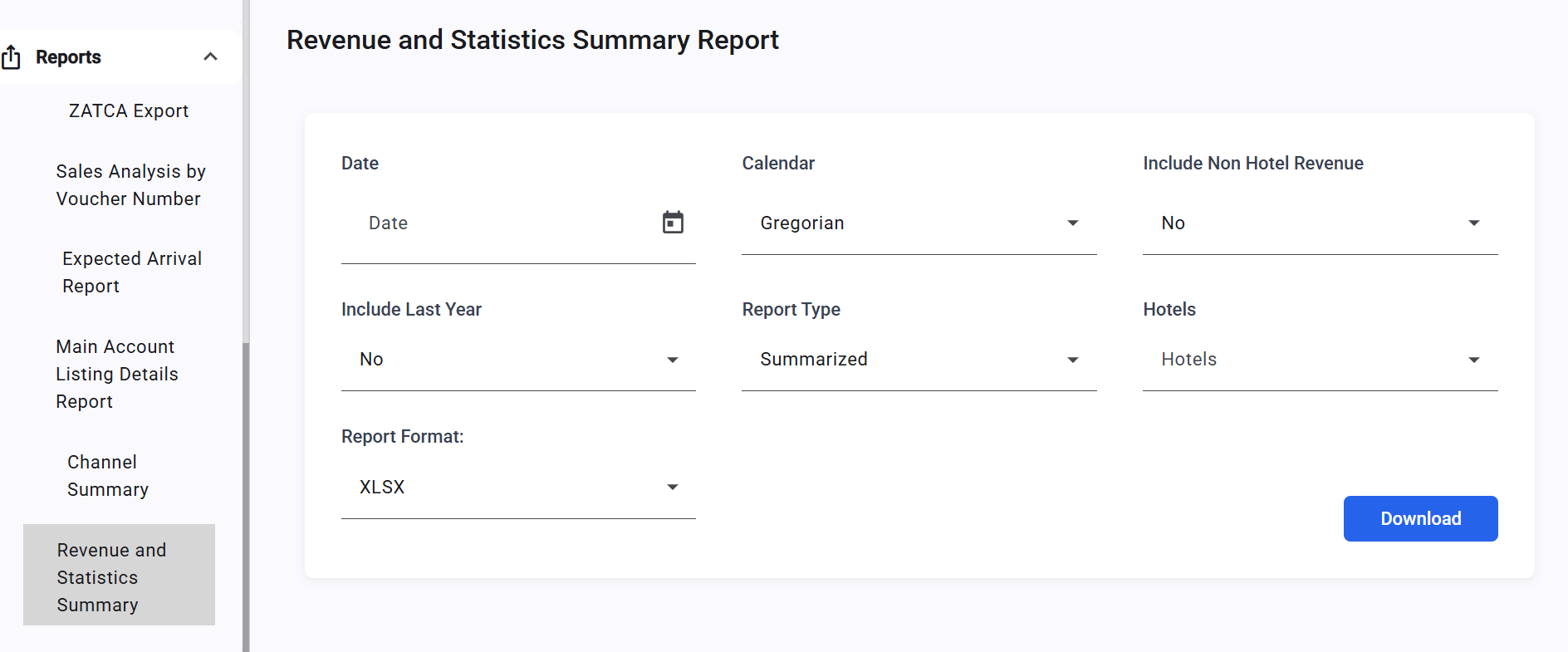Click the Include Non Hotel Revenue arrow

pos(1473,223)
